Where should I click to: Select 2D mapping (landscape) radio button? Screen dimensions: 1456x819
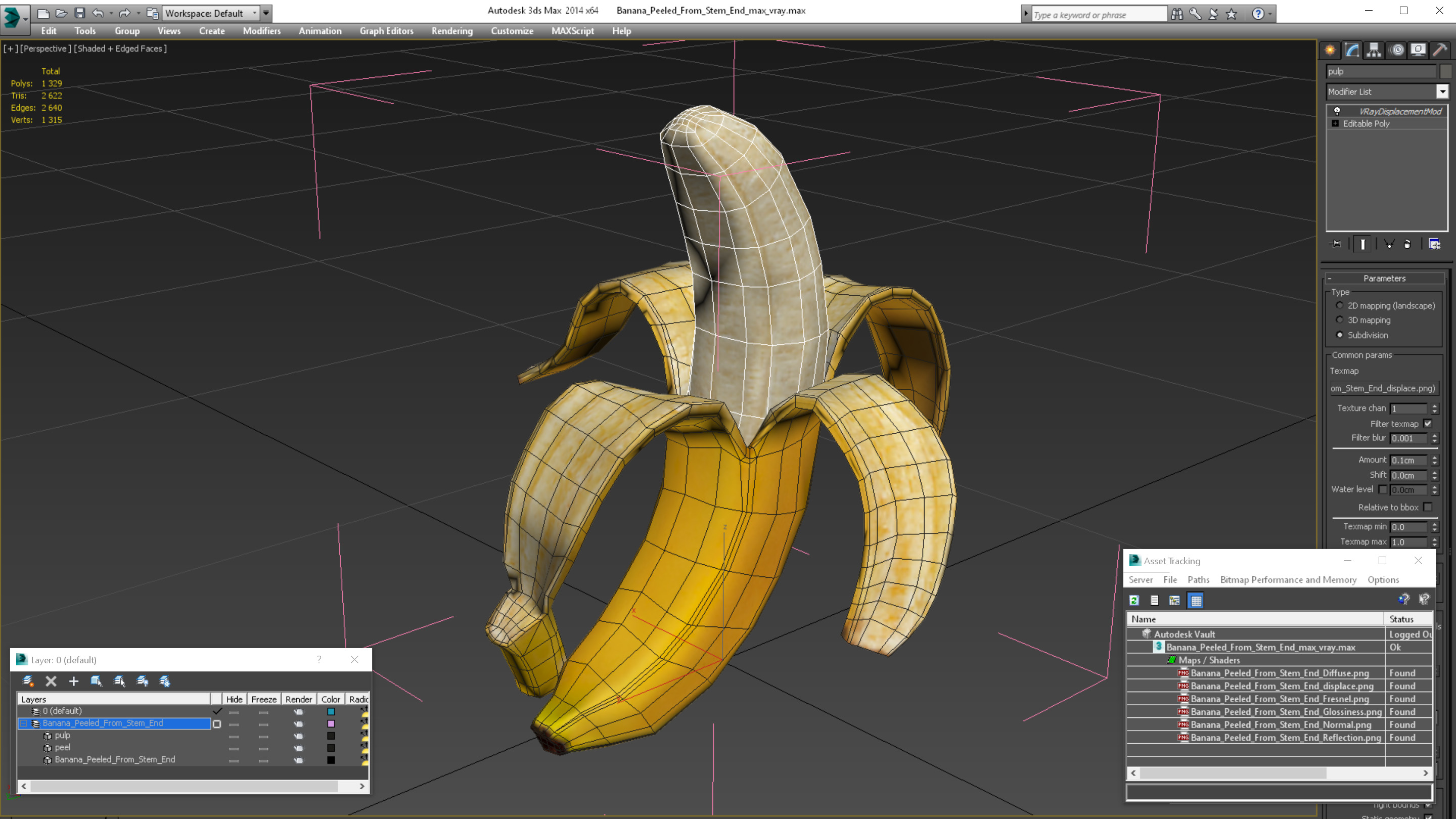(x=1339, y=305)
